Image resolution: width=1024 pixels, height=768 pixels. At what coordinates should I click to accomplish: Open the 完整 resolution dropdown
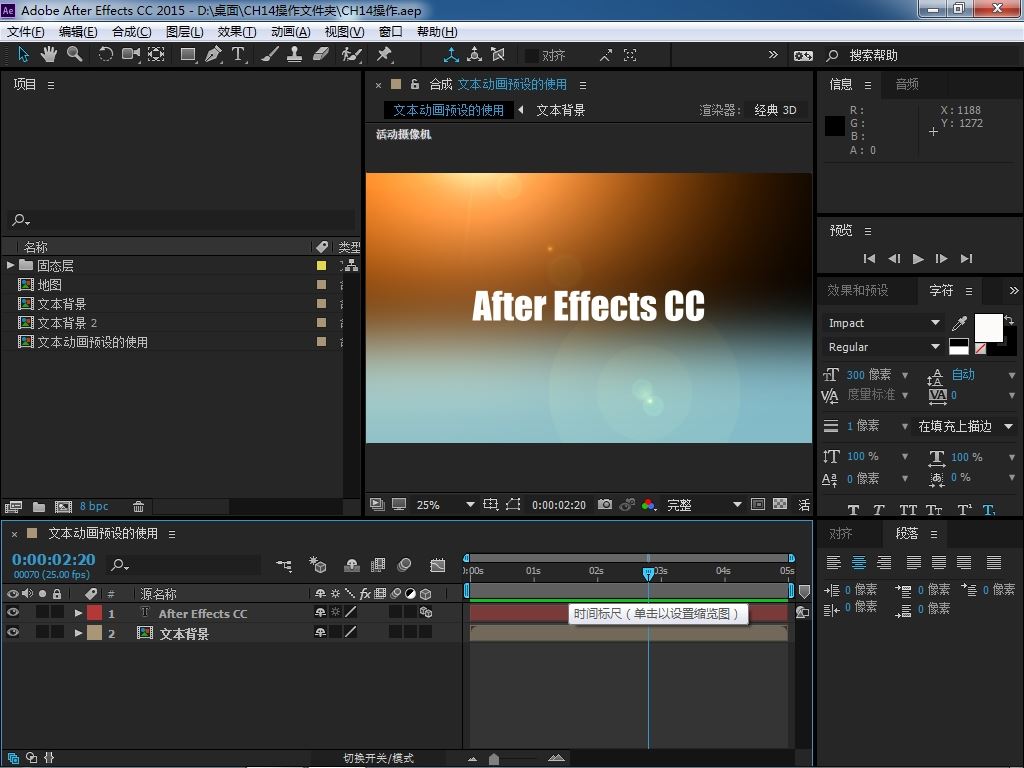pyautogui.click(x=703, y=504)
